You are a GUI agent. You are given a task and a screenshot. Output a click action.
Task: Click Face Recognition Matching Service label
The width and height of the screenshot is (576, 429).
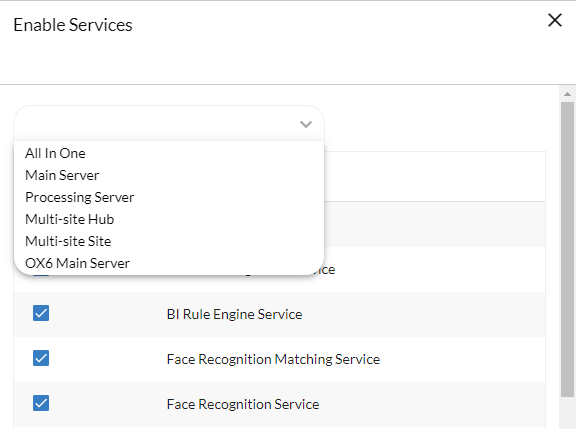click(273, 359)
